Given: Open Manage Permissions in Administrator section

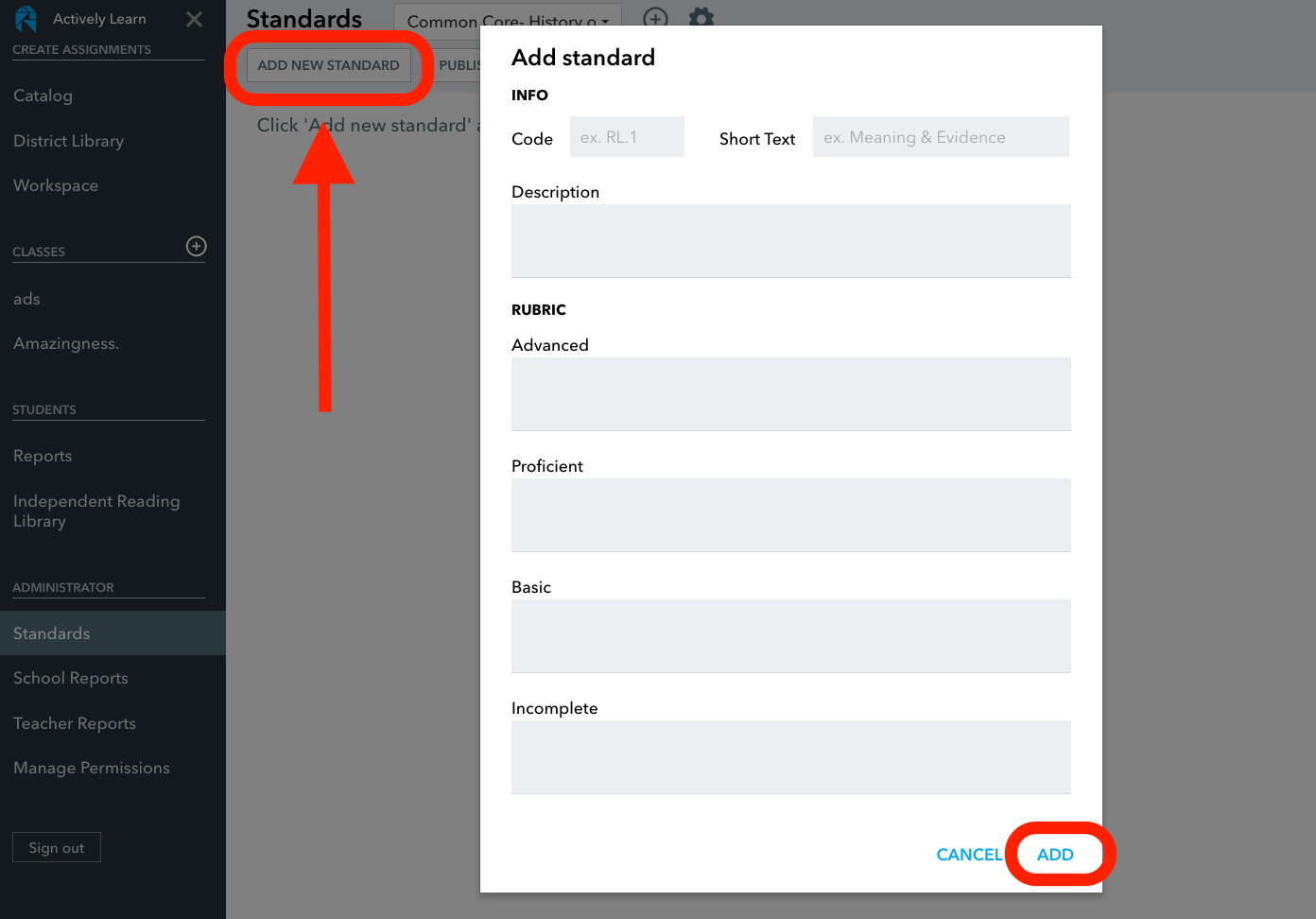Looking at the screenshot, I should [92, 768].
